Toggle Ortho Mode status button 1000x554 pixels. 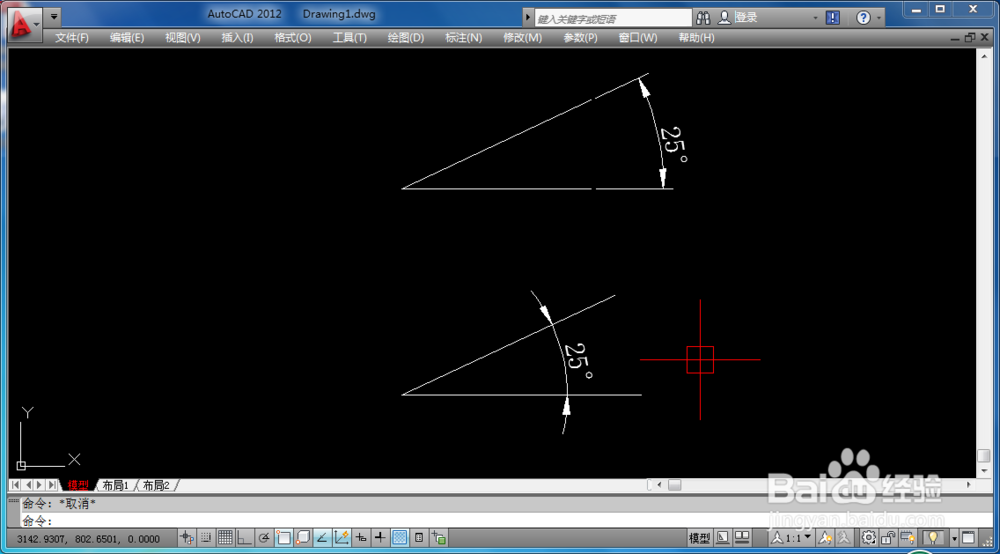244,538
